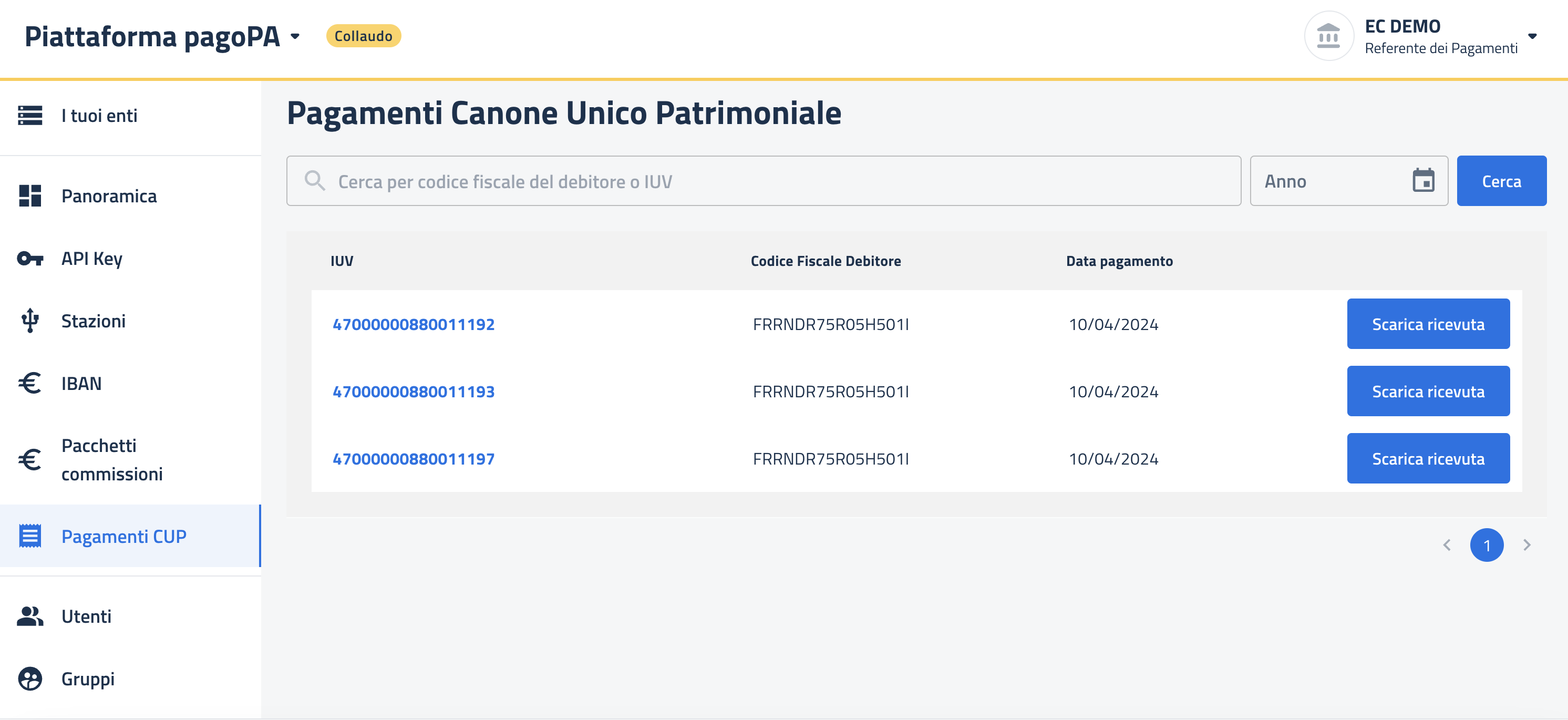Click the Pagamenti CUP receipt icon
Viewport: 1568px width, 720px height.
click(30, 536)
